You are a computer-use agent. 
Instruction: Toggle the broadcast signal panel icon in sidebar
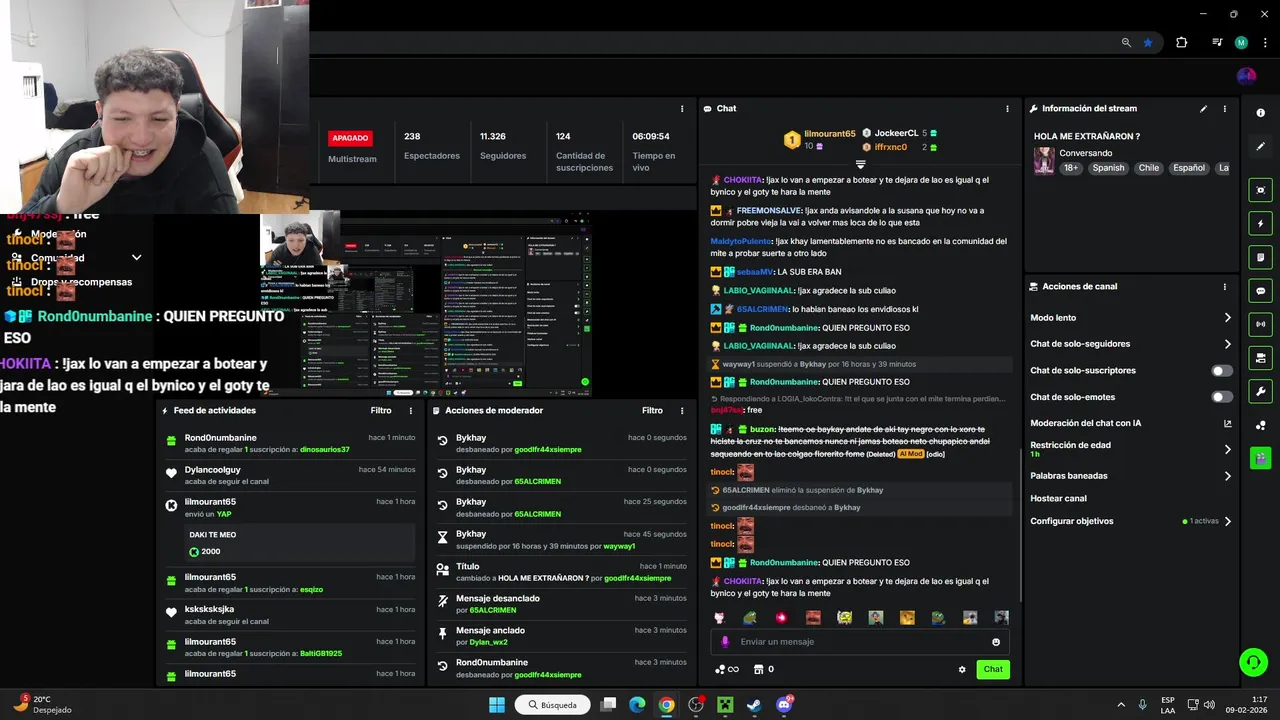pos(1260,324)
